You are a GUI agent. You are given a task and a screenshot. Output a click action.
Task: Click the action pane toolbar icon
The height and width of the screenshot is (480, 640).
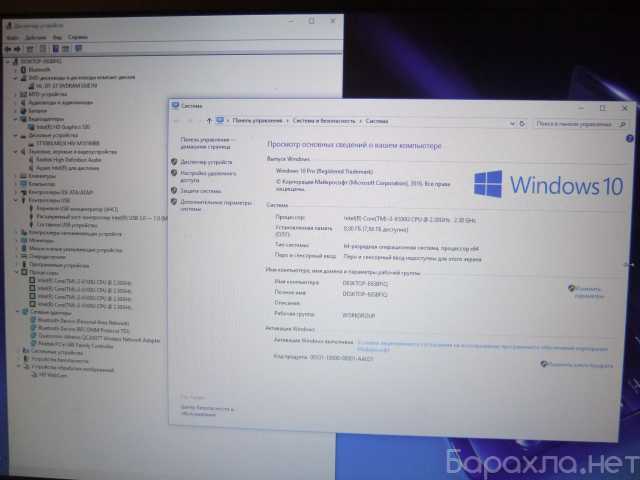[66, 49]
